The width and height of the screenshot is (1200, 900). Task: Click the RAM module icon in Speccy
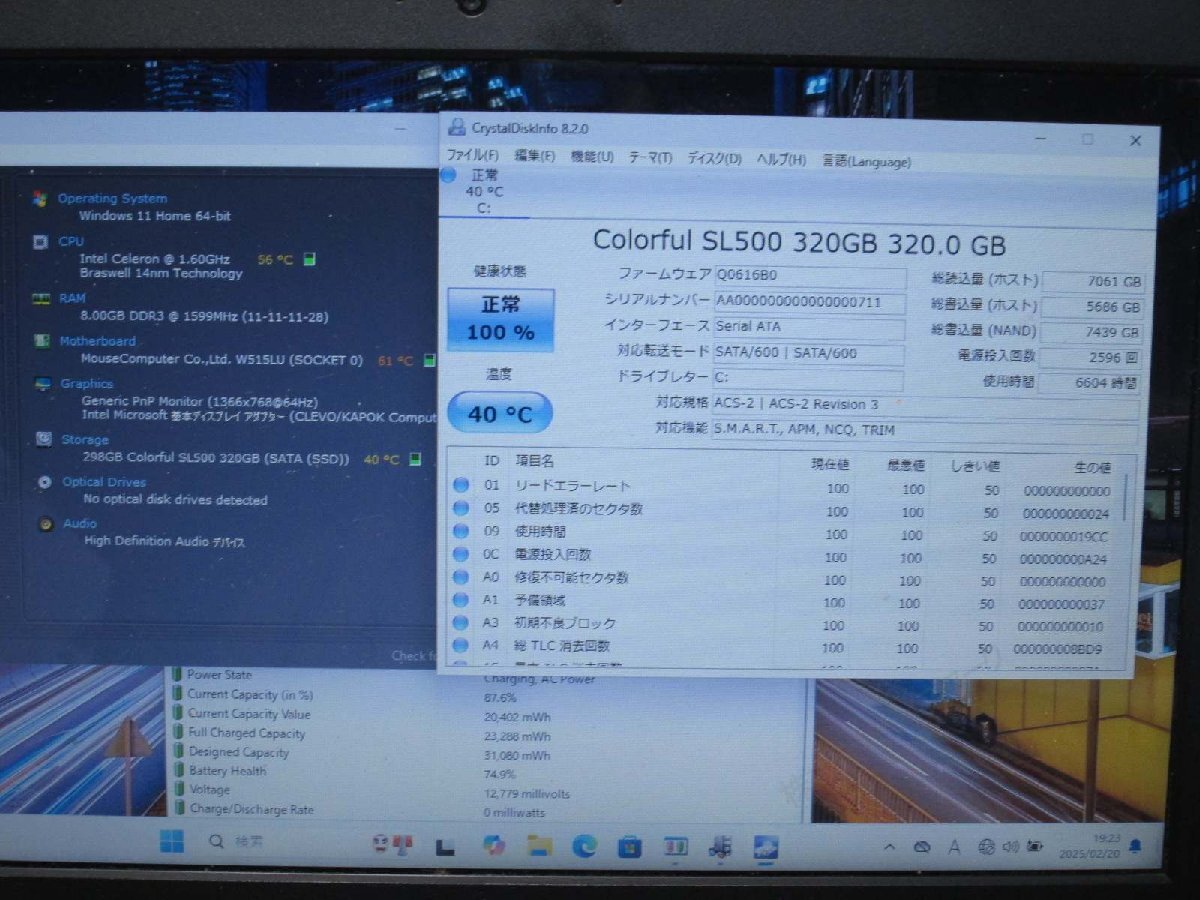[x=41, y=298]
